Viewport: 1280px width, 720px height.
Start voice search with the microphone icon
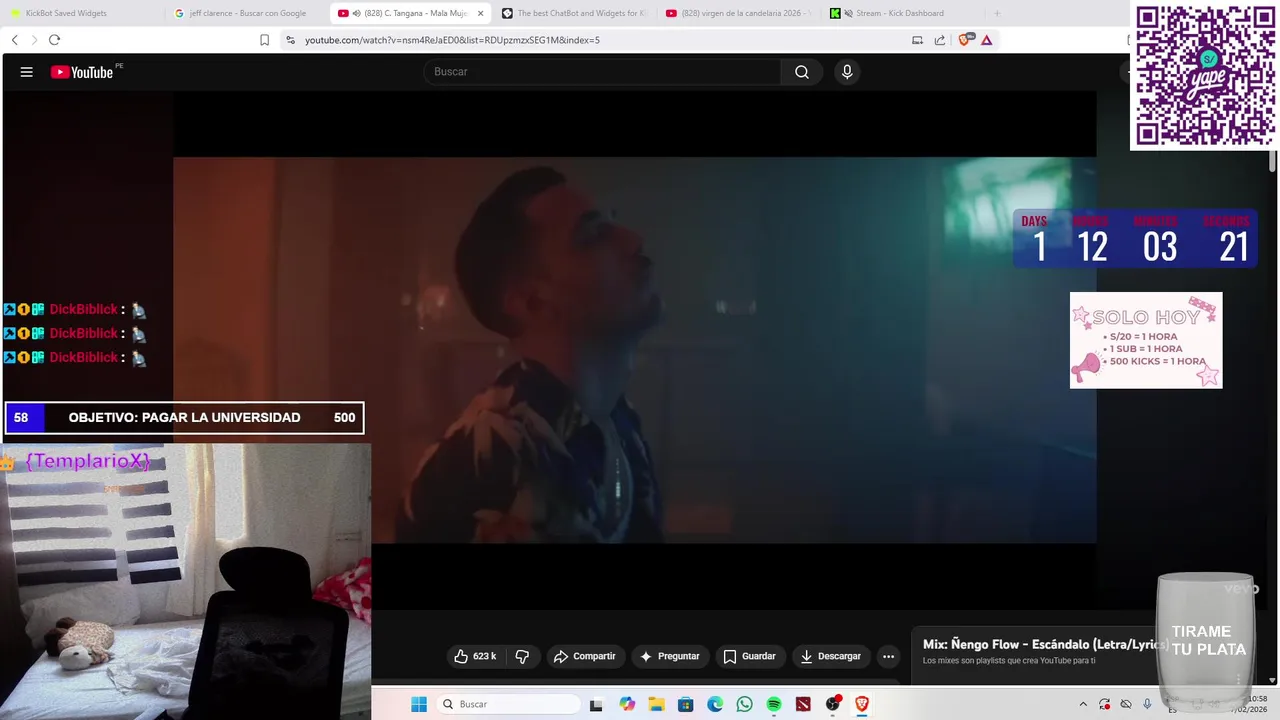point(847,72)
